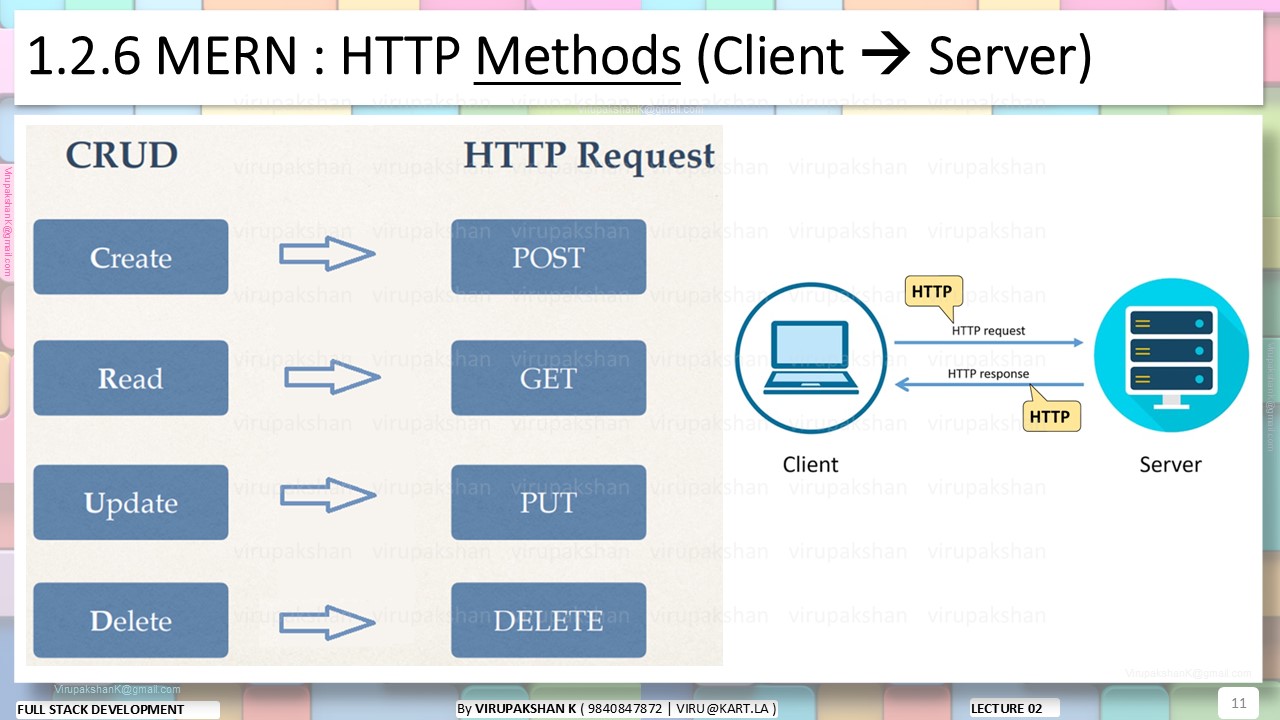Click the Create CRUD box

(131, 257)
